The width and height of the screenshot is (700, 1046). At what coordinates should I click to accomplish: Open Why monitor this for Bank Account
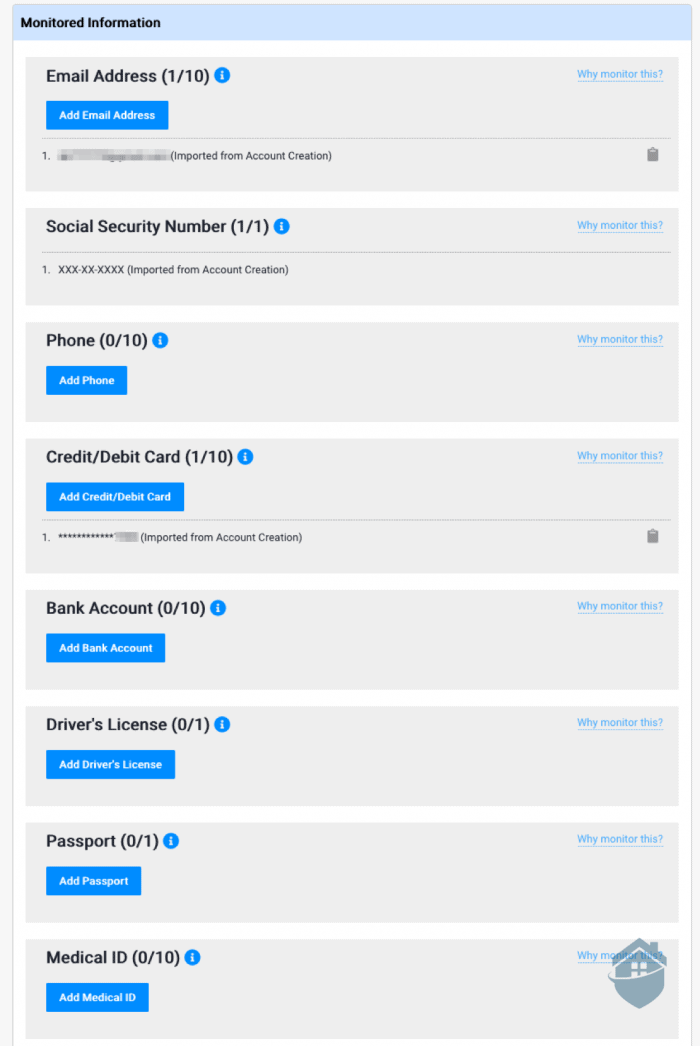pos(620,606)
